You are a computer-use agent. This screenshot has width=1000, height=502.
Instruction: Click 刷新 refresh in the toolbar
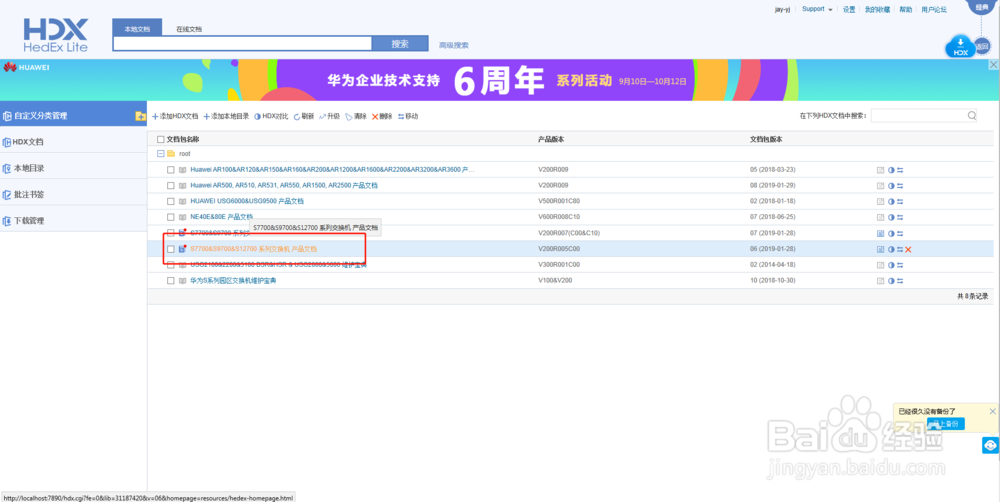pyautogui.click(x=304, y=117)
